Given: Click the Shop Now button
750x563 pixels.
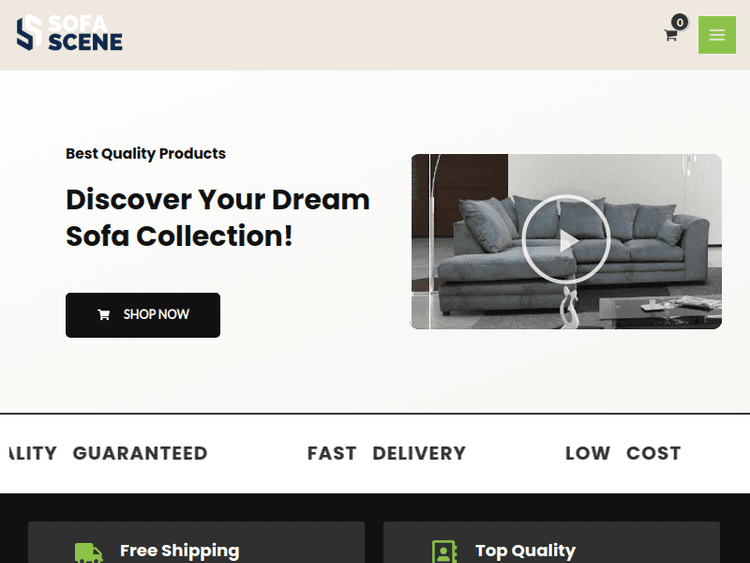Looking at the screenshot, I should pos(143,315).
